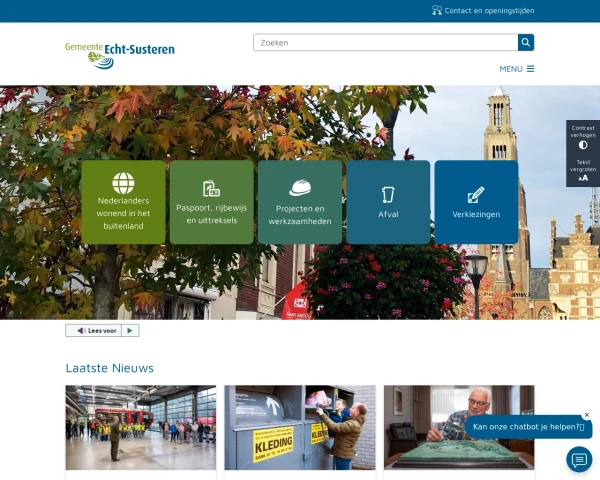
Task: Click Kan onze chatbot je helpen bubble
Action: [x=528, y=427]
